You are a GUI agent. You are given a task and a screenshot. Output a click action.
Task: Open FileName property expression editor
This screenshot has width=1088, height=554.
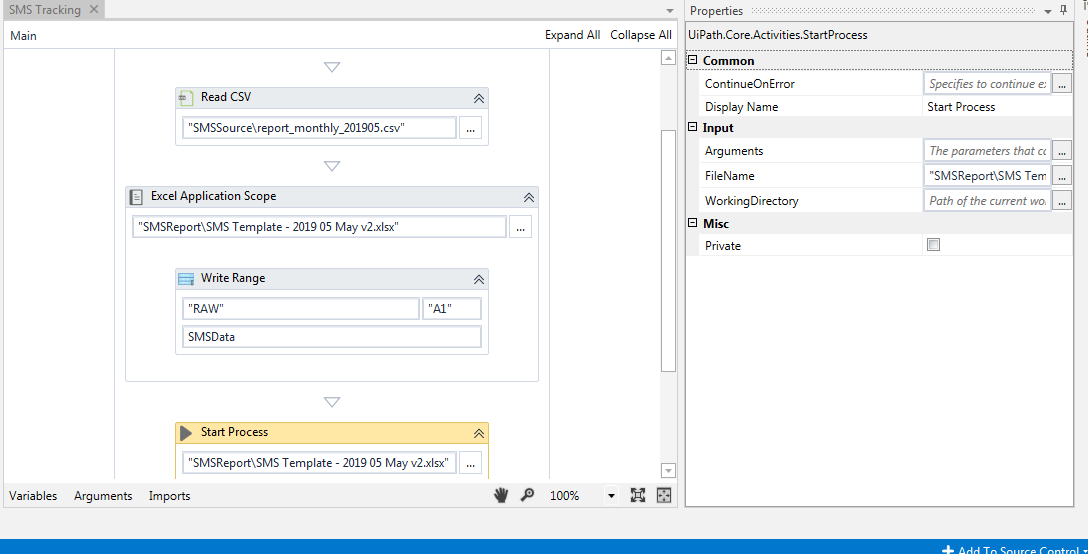pos(1062,176)
